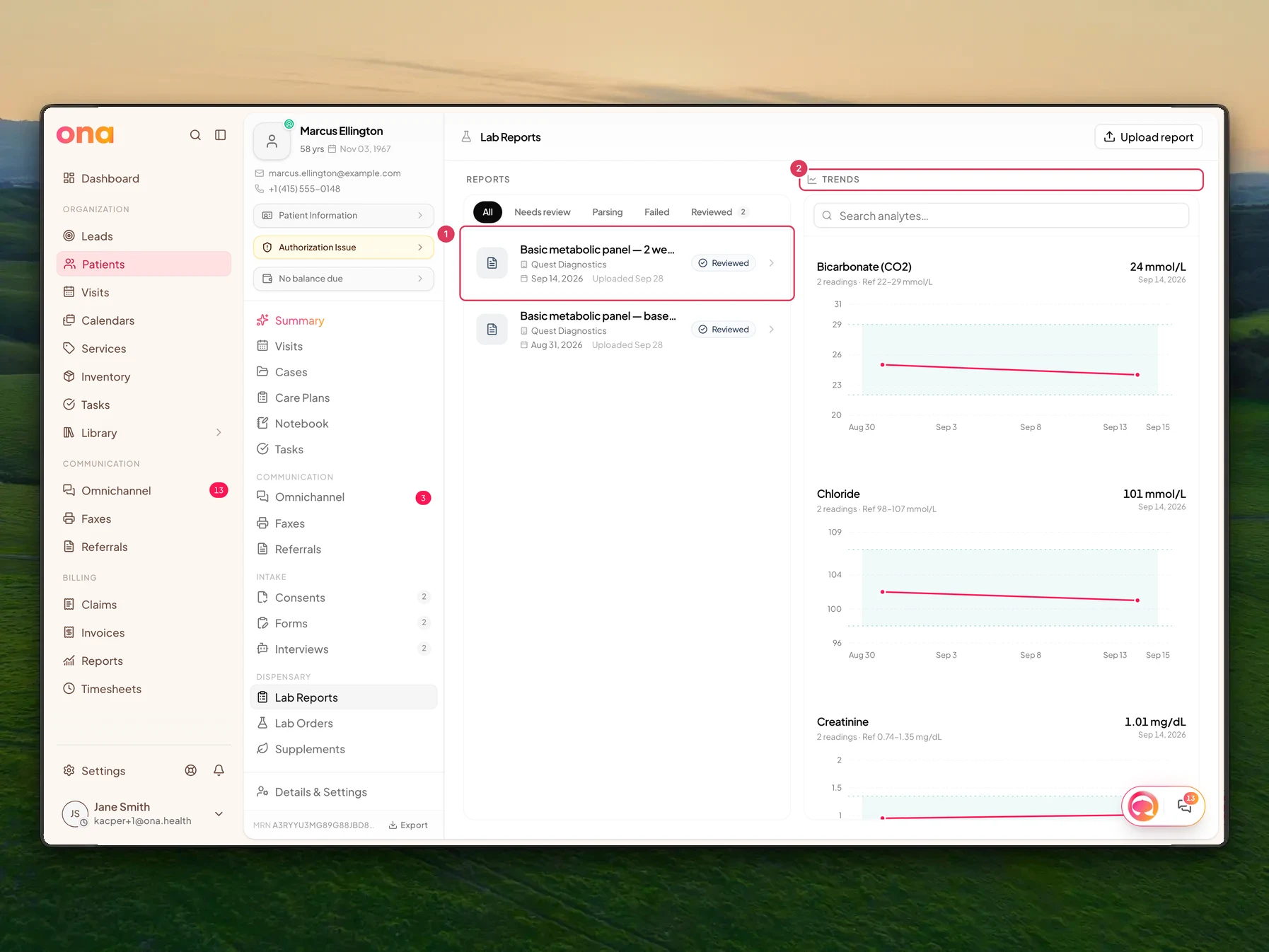
Task: Open chevron of Sep 14 metabolic panel report
Action: click(x=772, y=263)
